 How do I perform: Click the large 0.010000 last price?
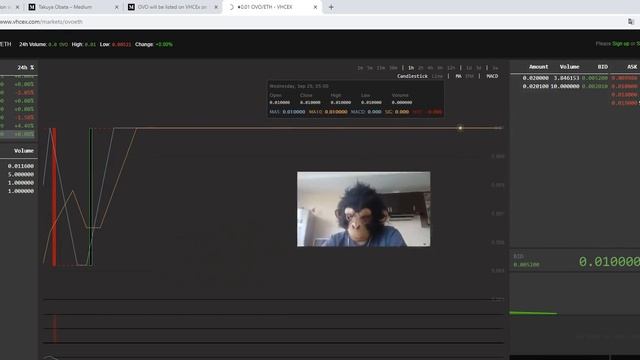pos(609,262)
